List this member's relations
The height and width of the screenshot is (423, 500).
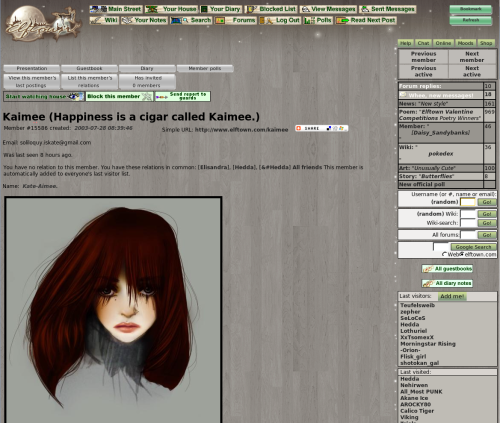[89, 82]
